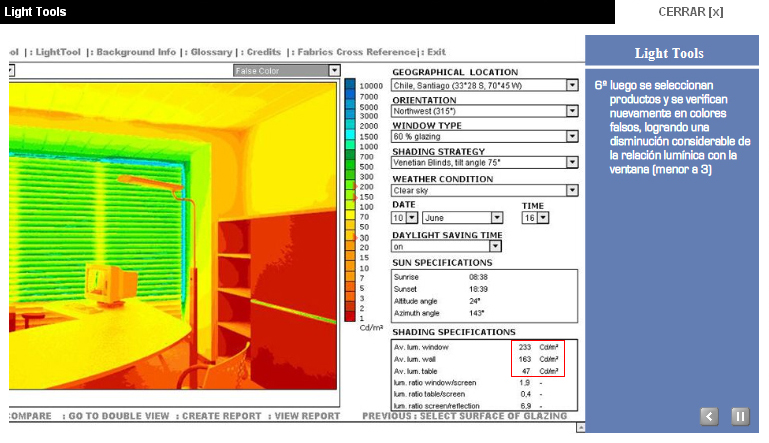Click the Altitude angle value 24°
The height and width of the screenshot is (443, 769).
tap(475, 301)
